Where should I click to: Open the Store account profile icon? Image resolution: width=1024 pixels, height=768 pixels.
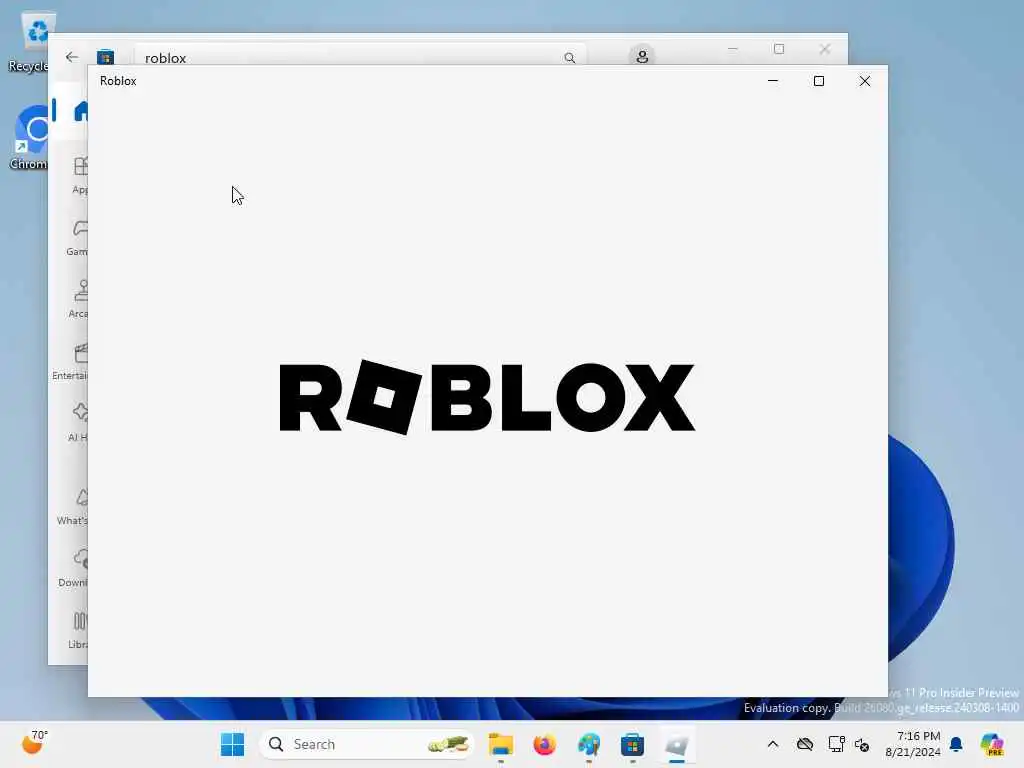642,57
